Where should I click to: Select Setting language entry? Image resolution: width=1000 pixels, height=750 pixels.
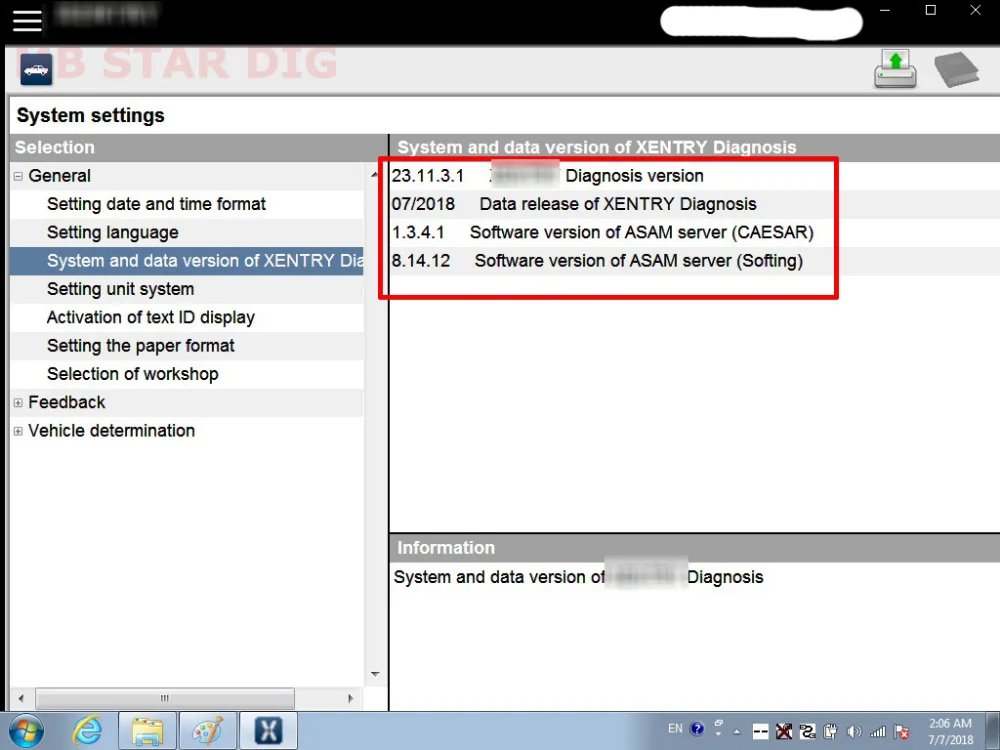(x=113, y=233)
